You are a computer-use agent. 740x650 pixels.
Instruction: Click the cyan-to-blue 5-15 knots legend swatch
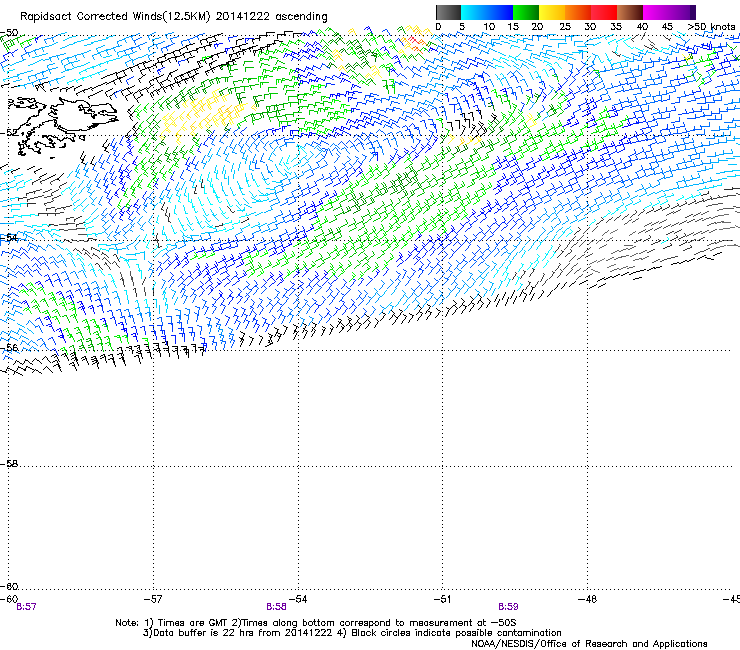(x=487, y=12)
